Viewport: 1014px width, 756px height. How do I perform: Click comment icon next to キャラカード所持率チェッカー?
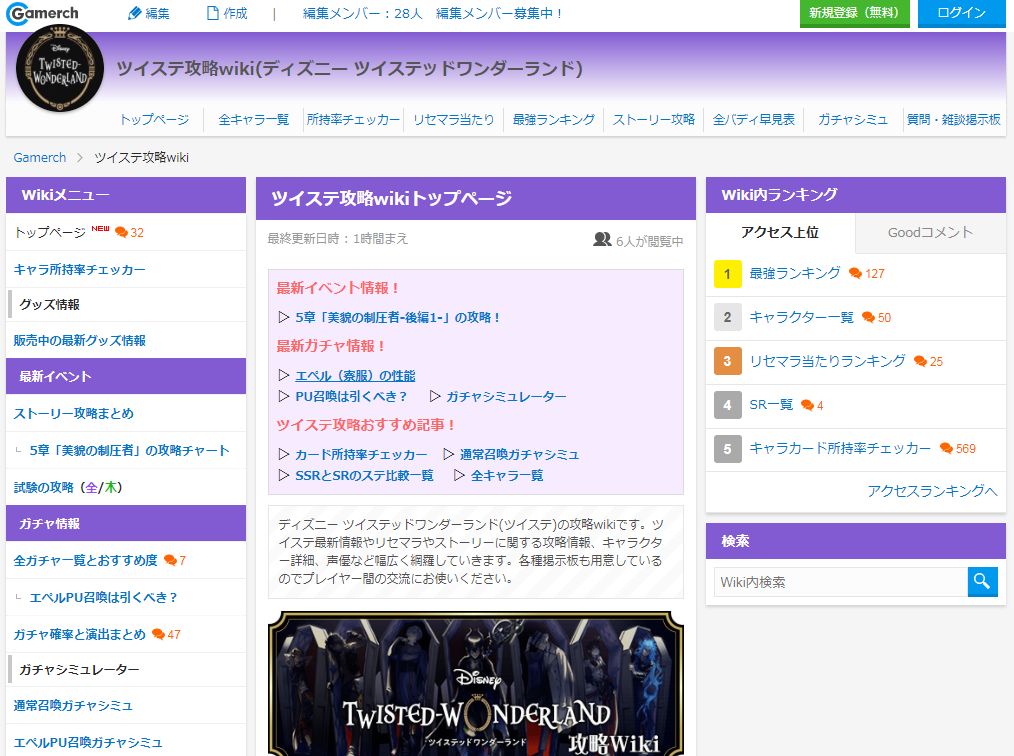pyautogui.click(x=946, y=449)
